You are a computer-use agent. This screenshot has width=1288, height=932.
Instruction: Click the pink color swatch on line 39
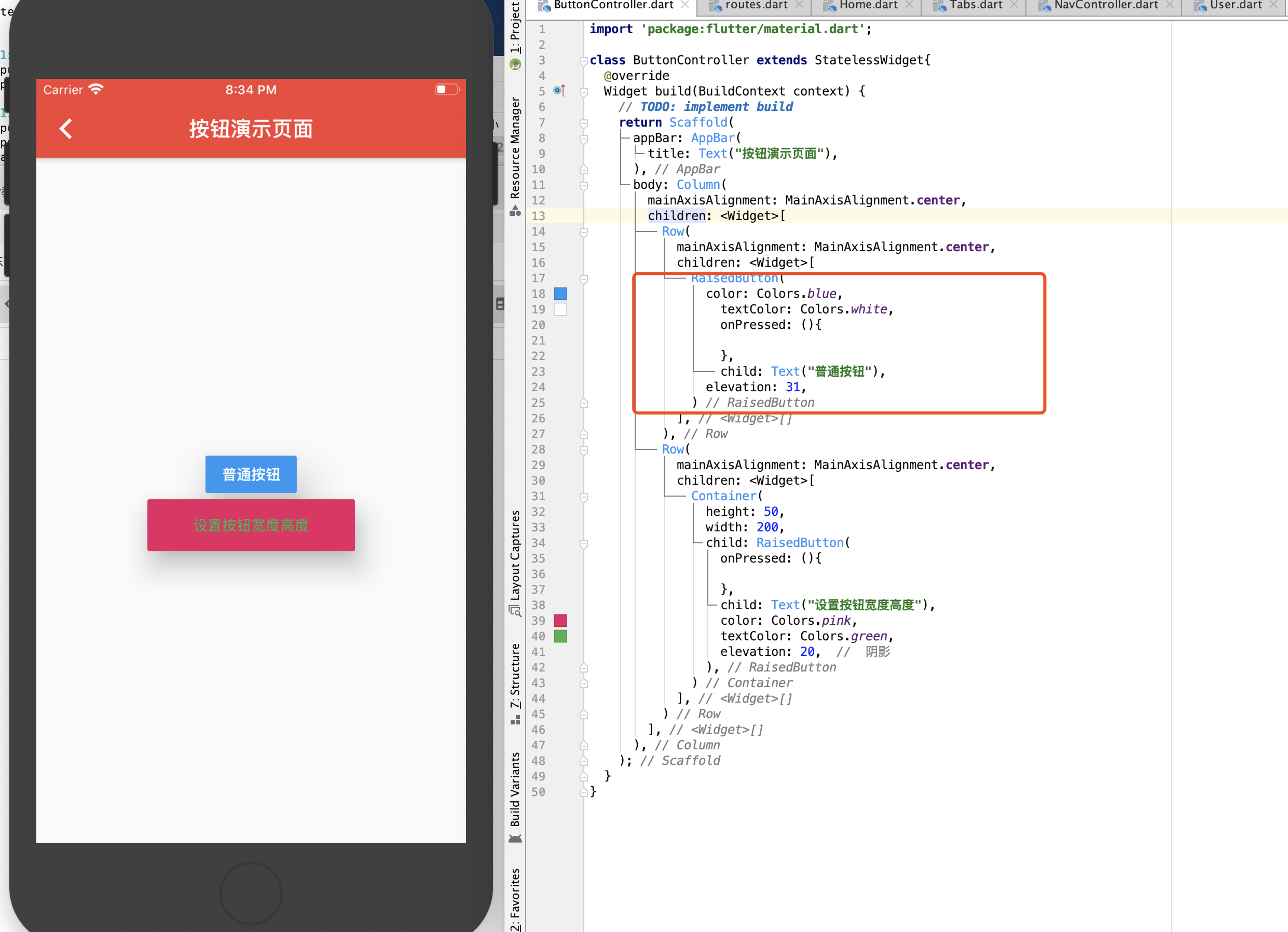[x=560, y=621]
